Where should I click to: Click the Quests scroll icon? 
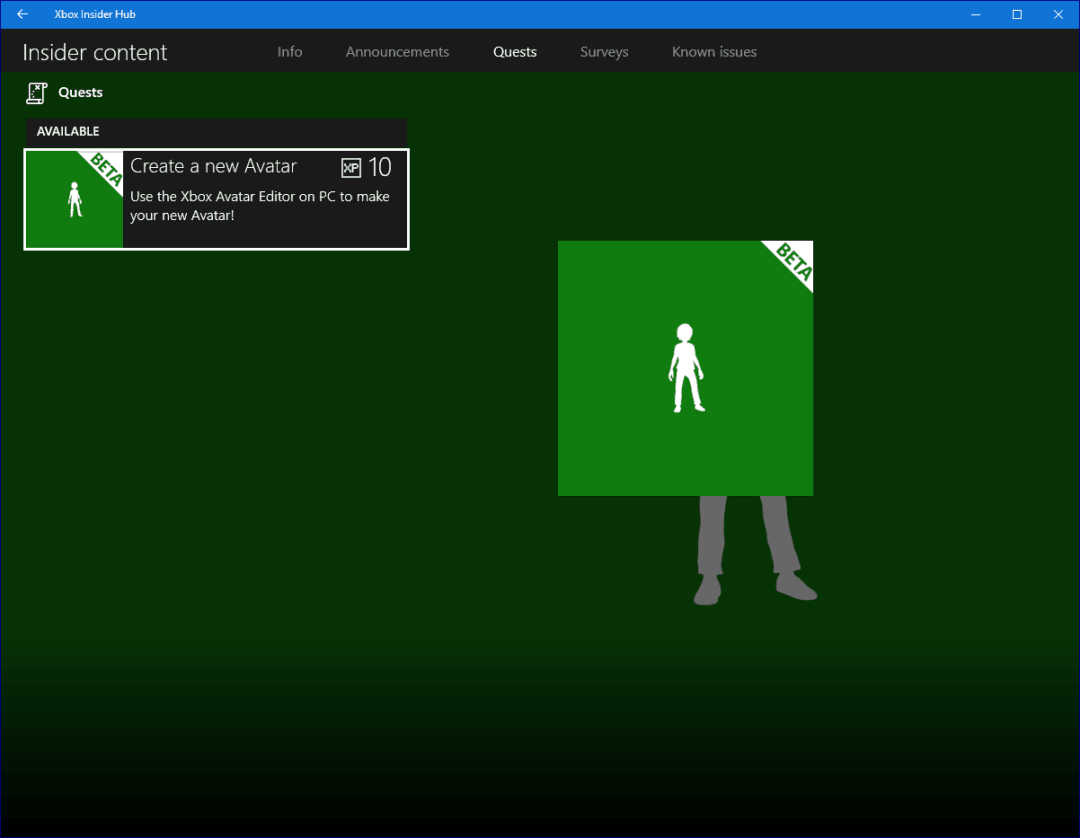pos(36,92)
